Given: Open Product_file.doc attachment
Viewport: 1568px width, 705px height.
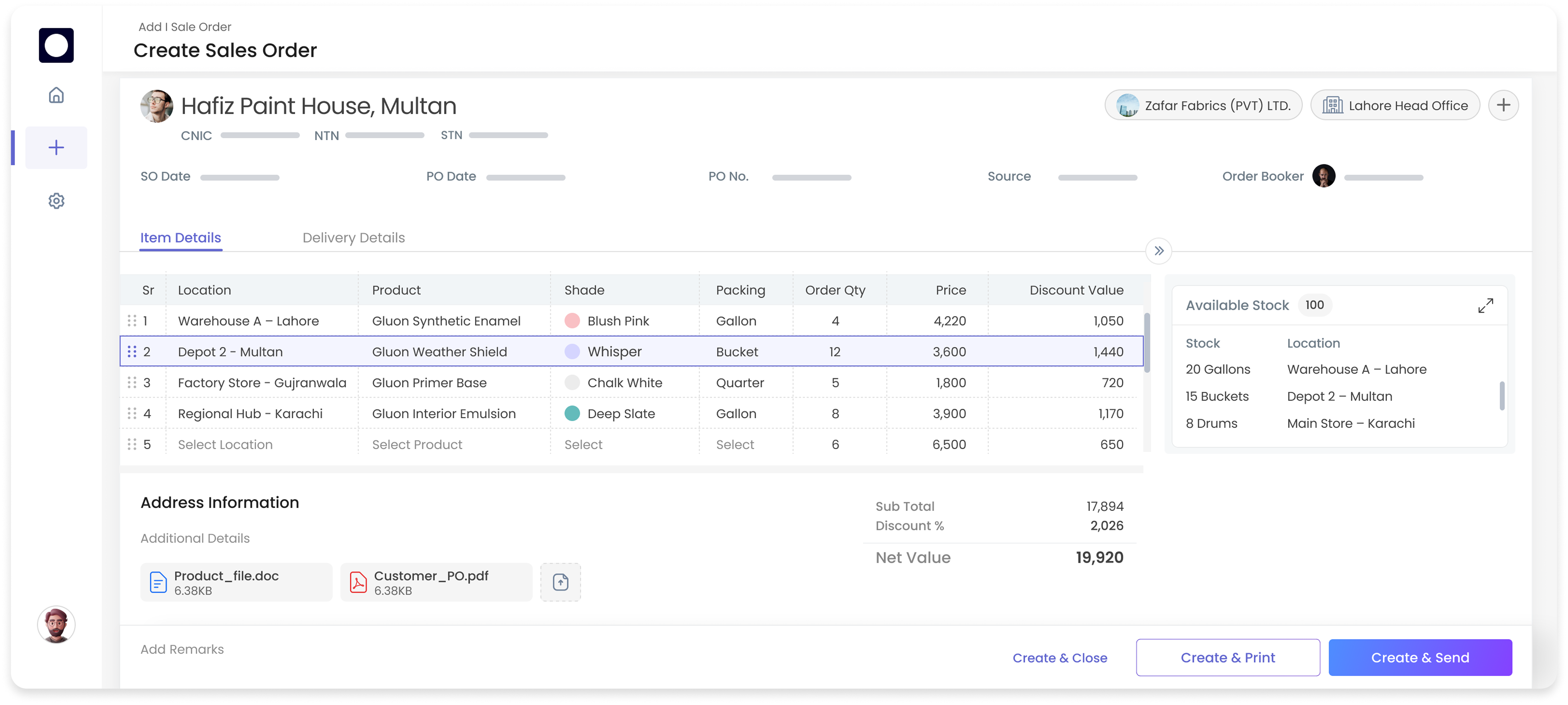Looking at the screenshot, I should [x=236, y=582].
